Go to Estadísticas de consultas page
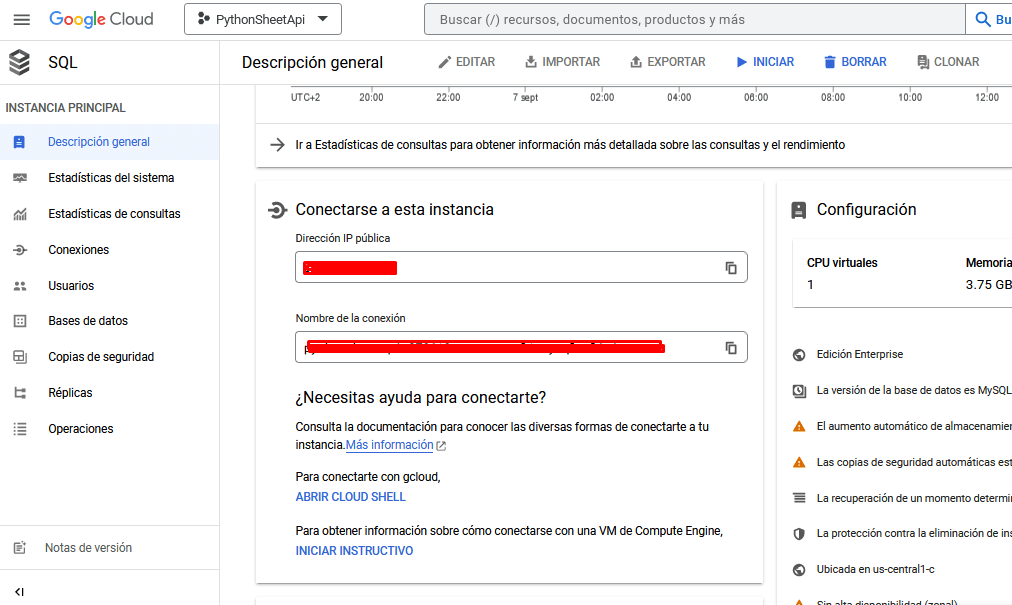Viewport: 1012px width, 605px height. pos(114,214)
